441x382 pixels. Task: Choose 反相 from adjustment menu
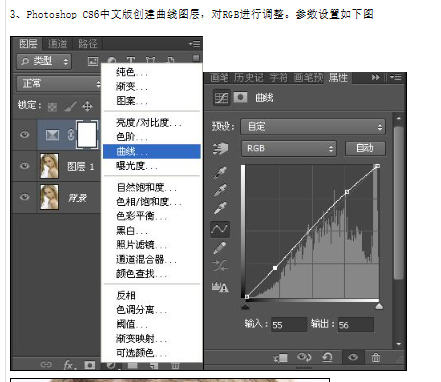152,295
